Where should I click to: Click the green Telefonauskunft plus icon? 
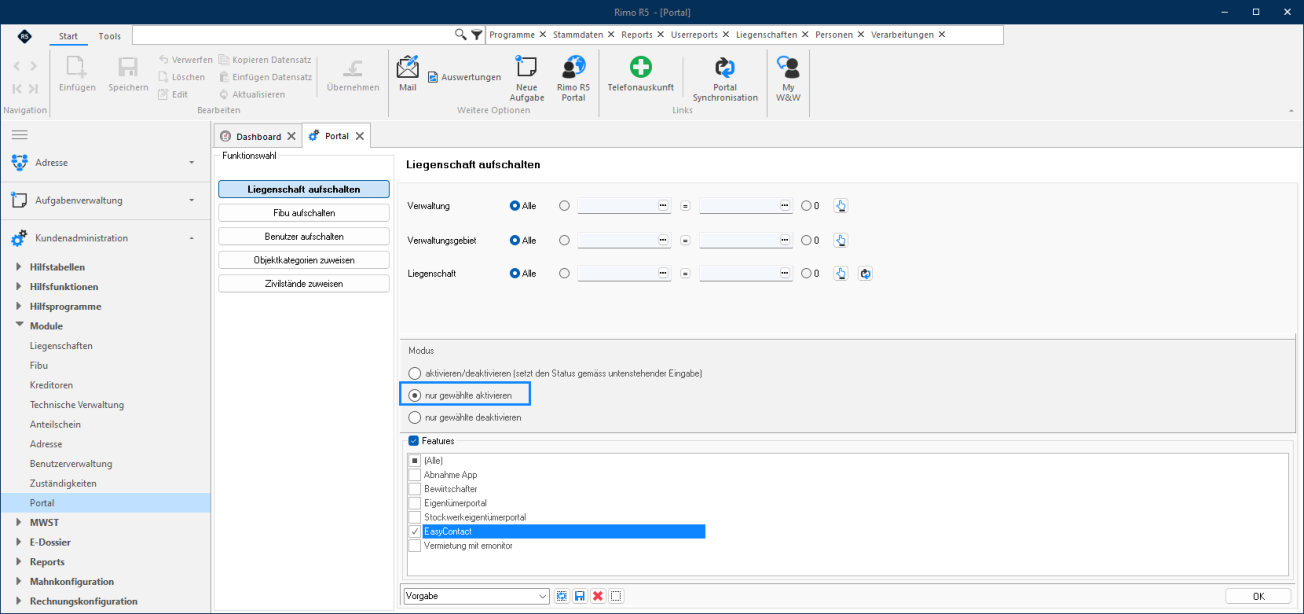coord(640,67)
